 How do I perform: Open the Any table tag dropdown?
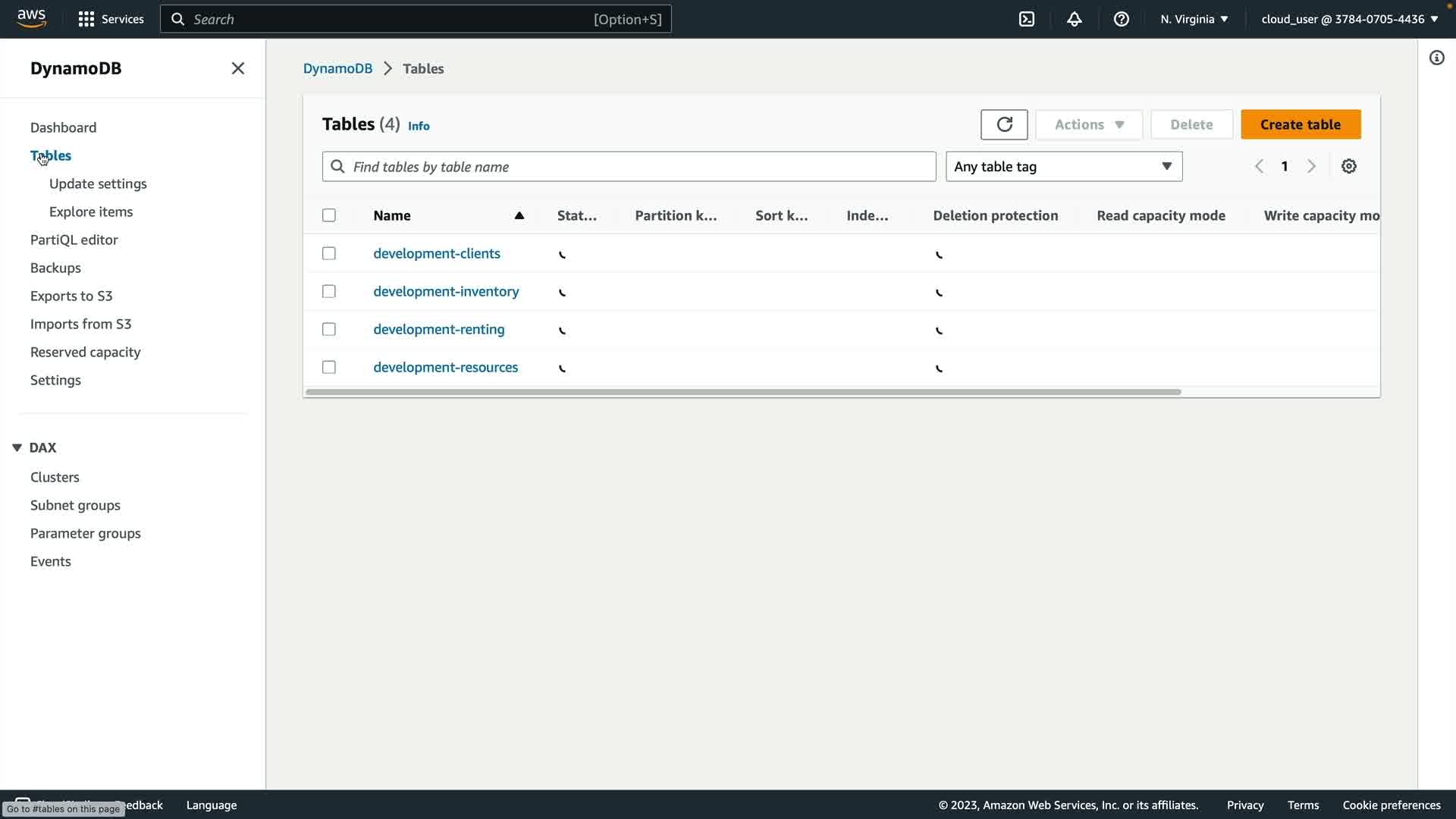pyautogui.click(x=1063, y=167)
